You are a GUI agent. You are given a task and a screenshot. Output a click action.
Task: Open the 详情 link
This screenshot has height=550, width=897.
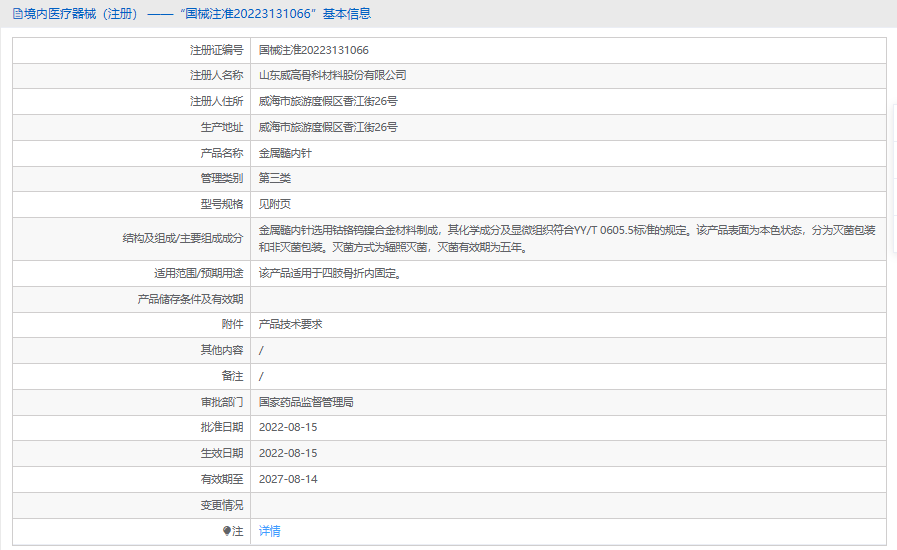[269, 531]
